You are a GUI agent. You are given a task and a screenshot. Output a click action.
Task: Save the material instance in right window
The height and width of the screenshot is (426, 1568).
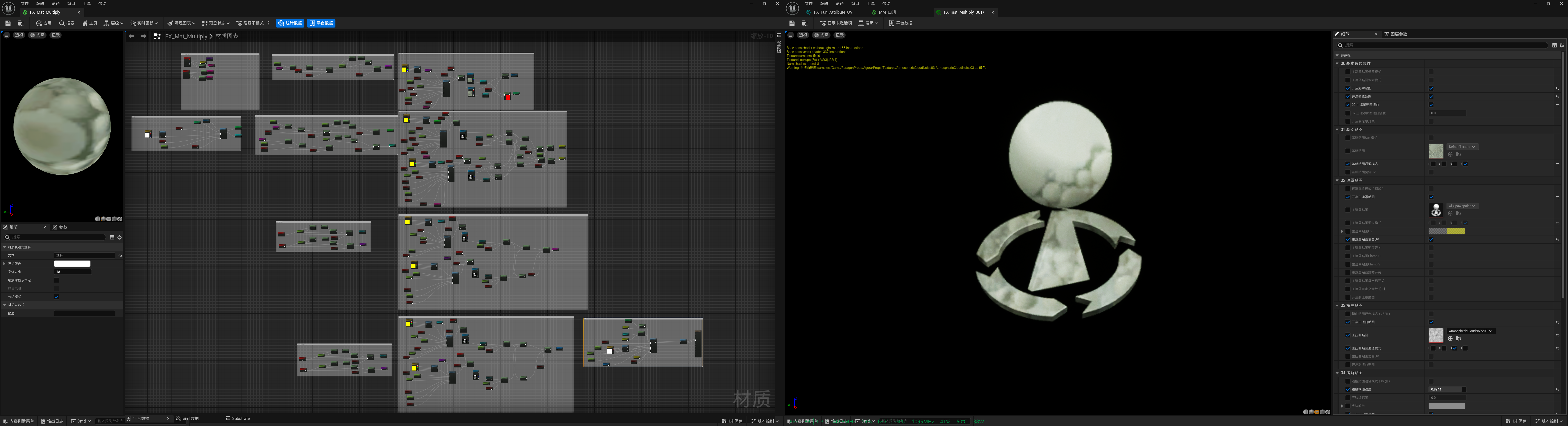coord(792,23)
